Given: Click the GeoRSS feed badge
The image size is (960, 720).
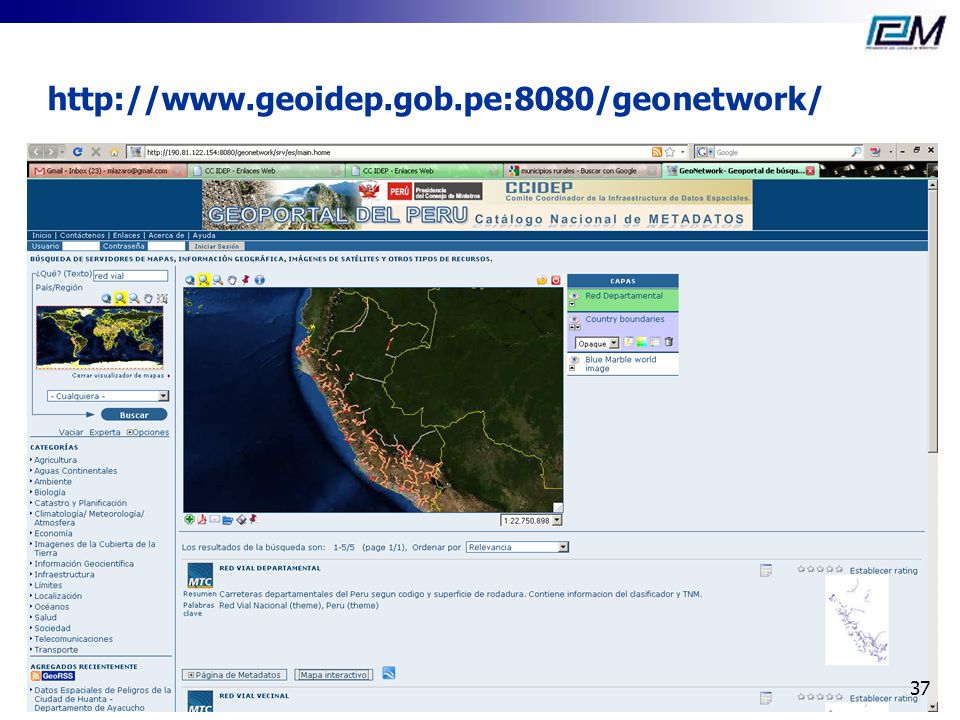Looking at the screenshot, I should tap(53, 677).
